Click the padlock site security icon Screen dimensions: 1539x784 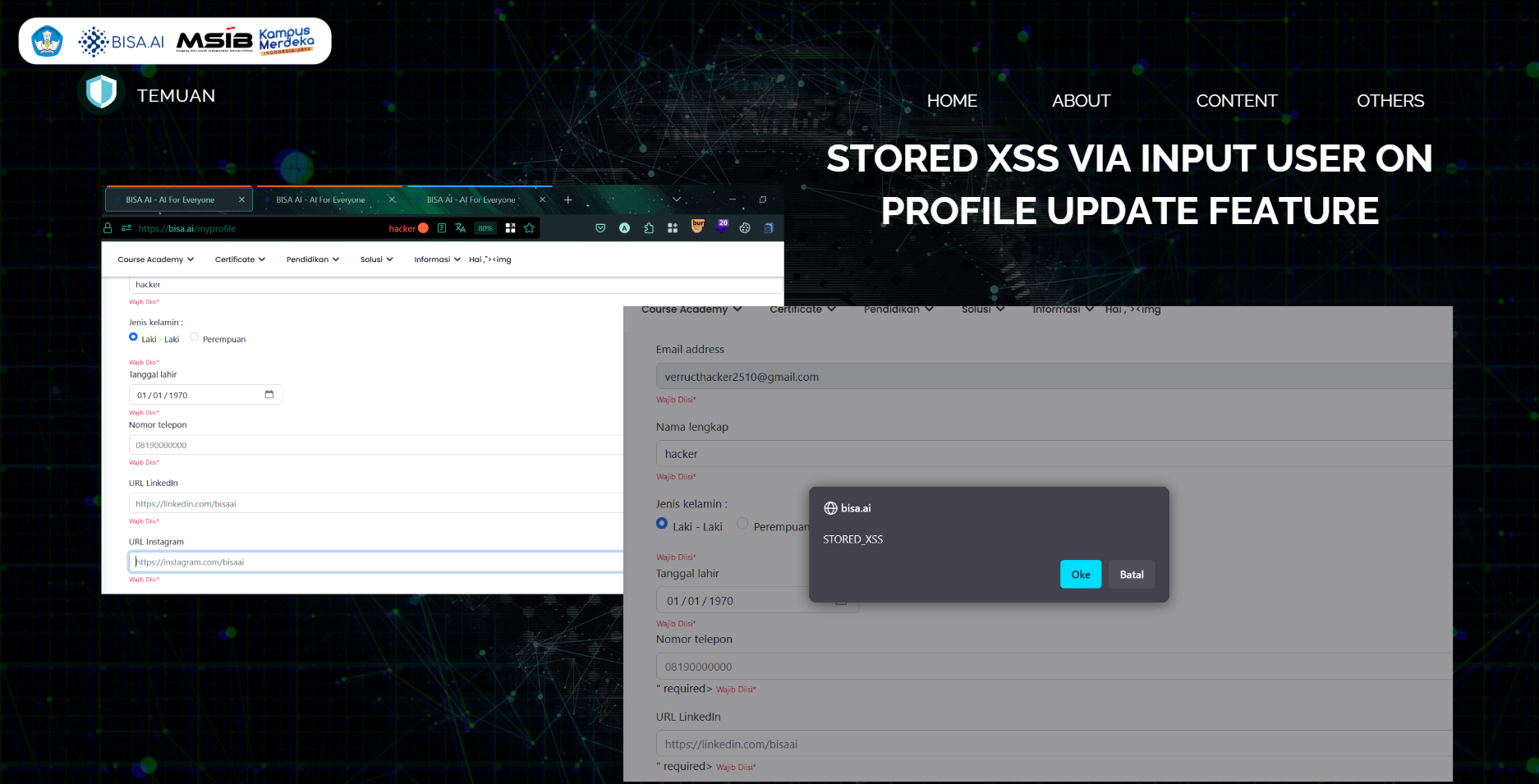tap(108, 228)
